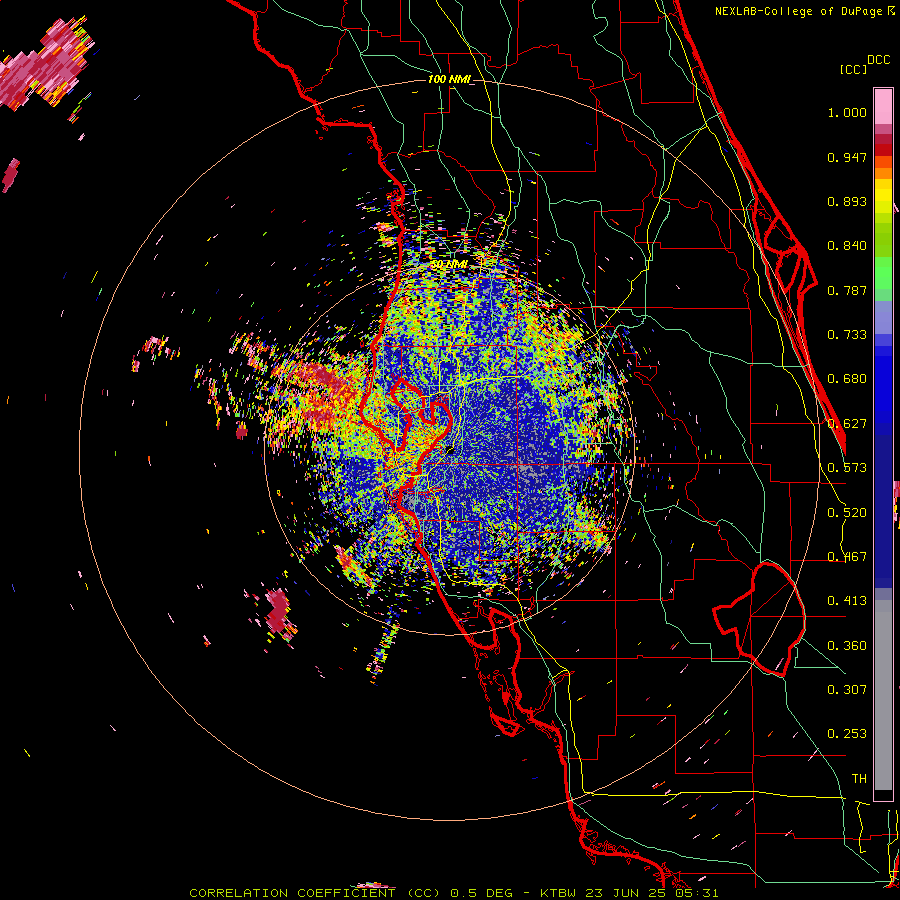Select the 0.787 legend value

(x=847, y=290)
